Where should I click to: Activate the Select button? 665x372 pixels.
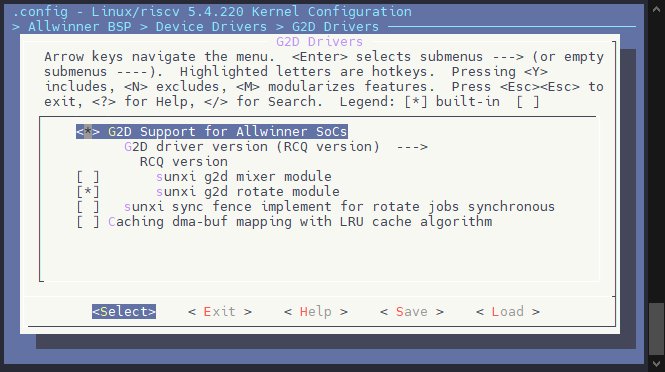pyautogui.click(x=124, y=311)
